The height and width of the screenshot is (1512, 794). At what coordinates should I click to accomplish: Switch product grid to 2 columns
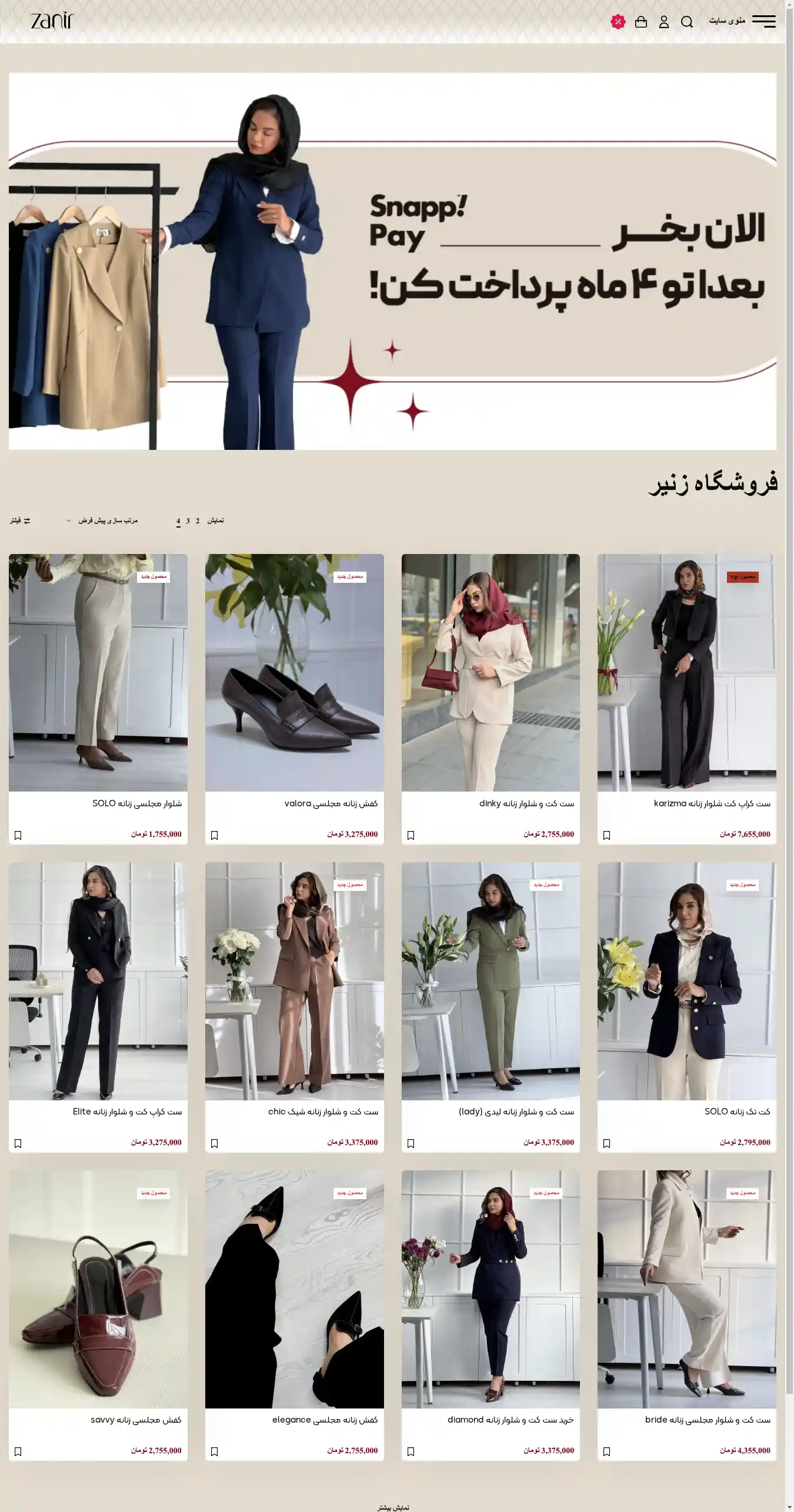click(198, 520)
